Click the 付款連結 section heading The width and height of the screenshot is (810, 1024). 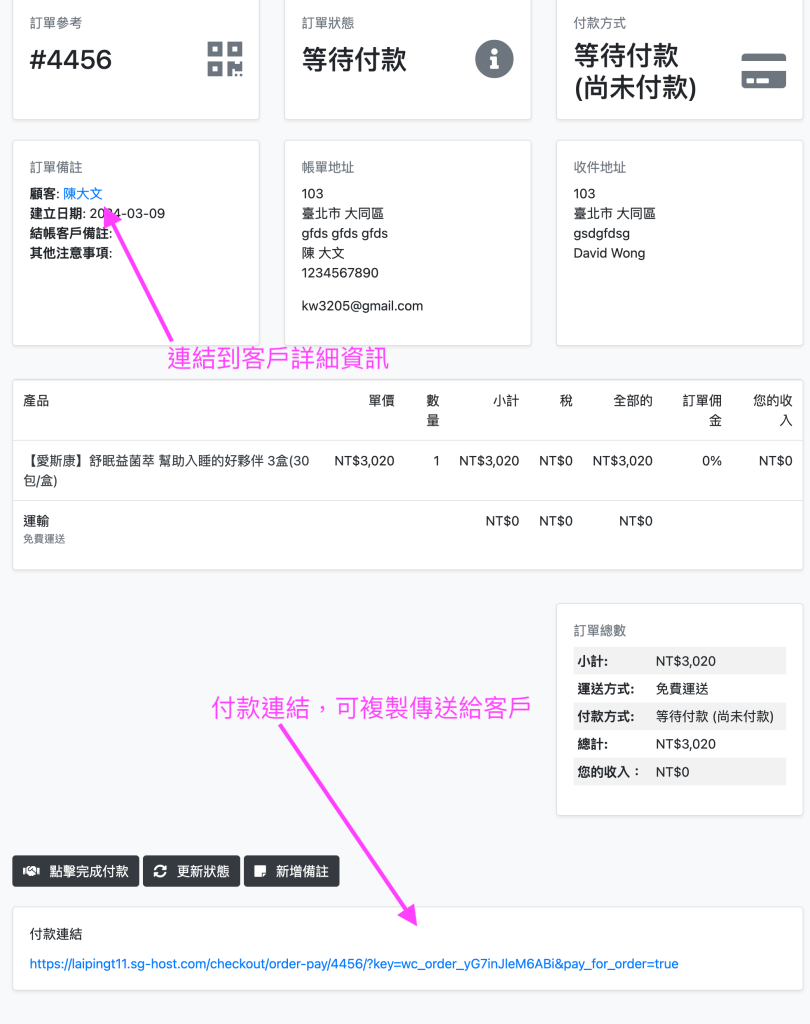(x=56, y=934)
